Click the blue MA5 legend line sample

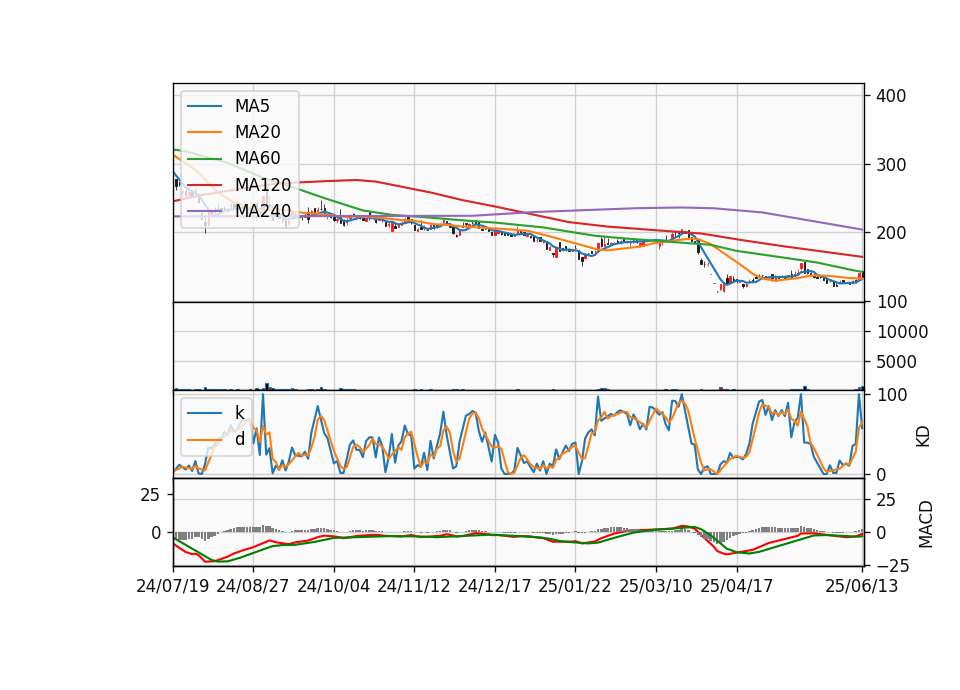click(204, 107)
